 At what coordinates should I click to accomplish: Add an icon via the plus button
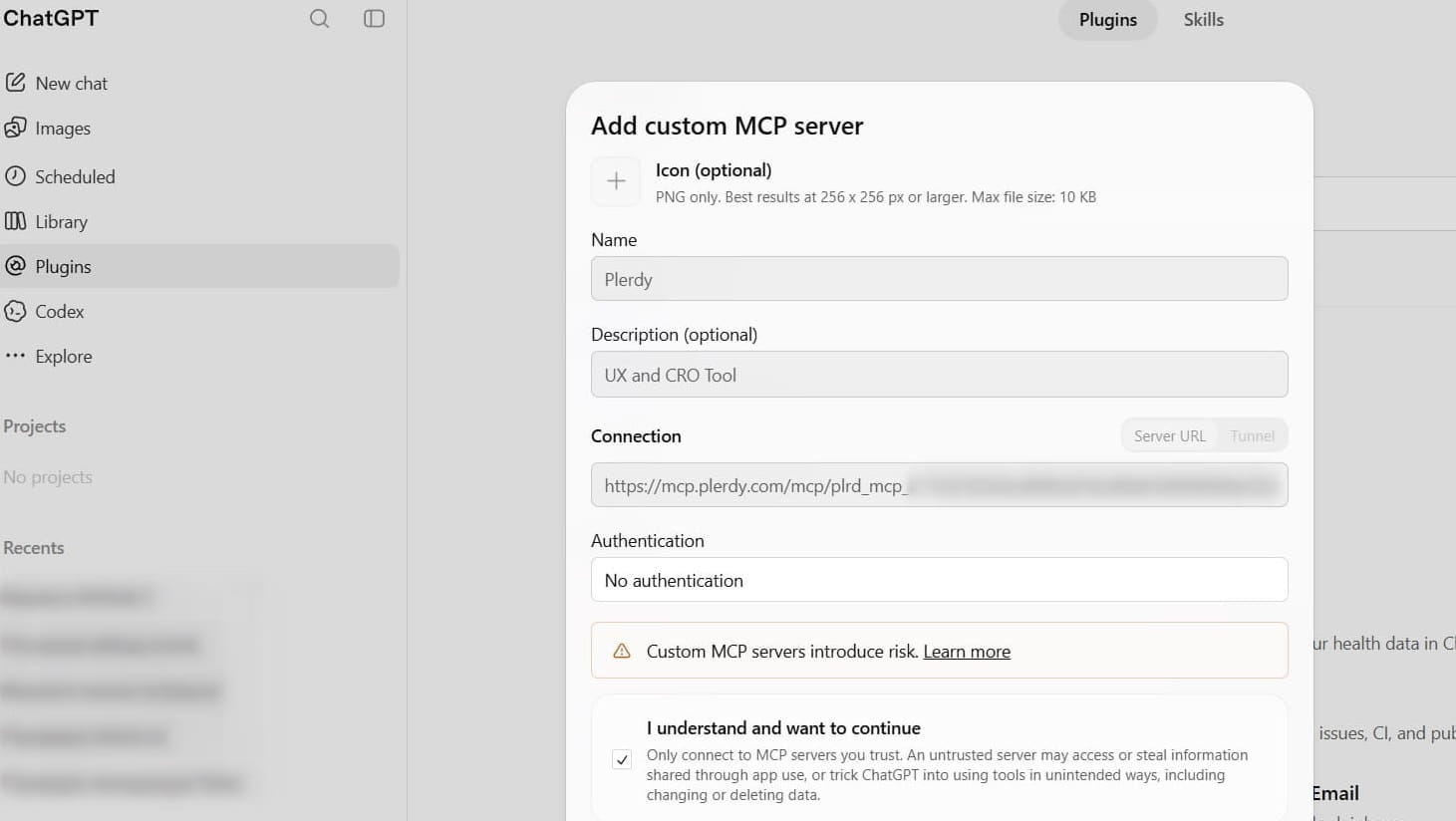(616, 181)
